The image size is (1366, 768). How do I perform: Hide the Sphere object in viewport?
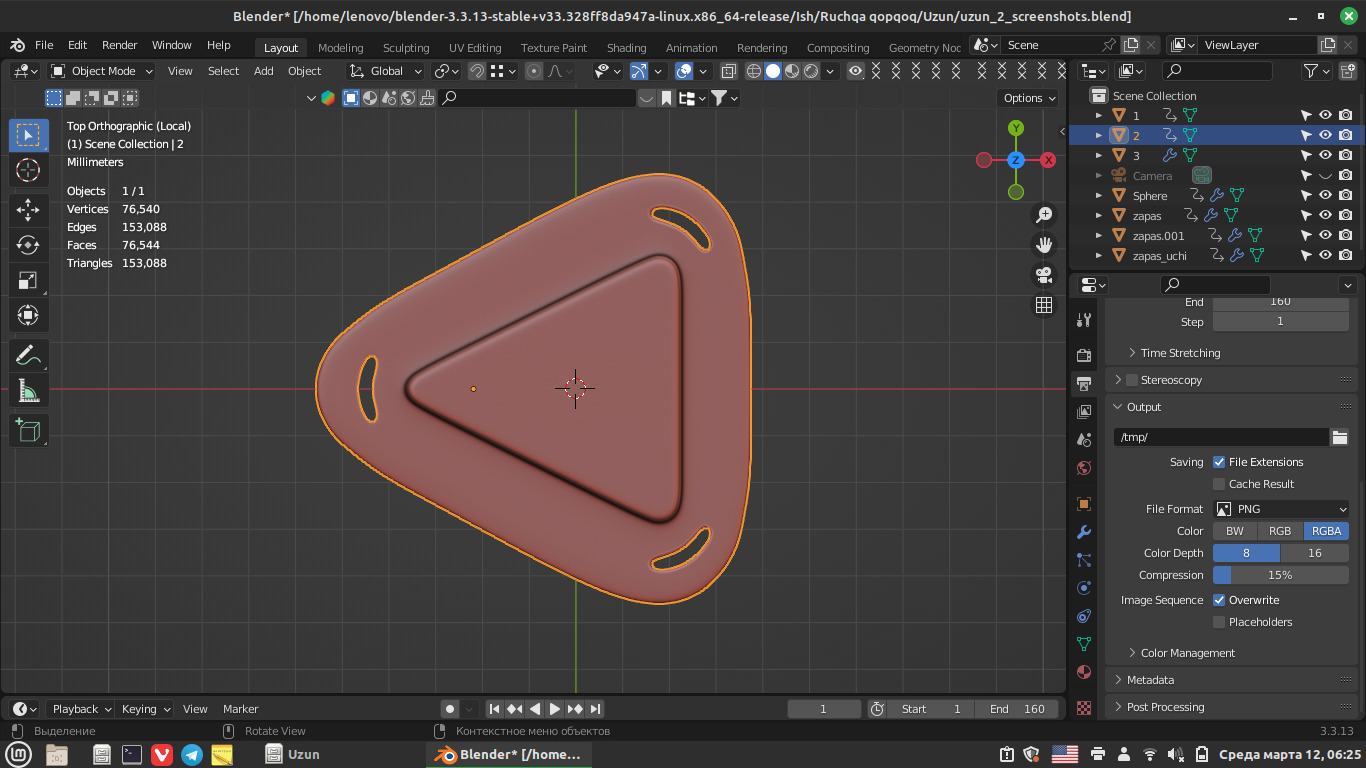pyautogui.click(x=1326, y=195)
